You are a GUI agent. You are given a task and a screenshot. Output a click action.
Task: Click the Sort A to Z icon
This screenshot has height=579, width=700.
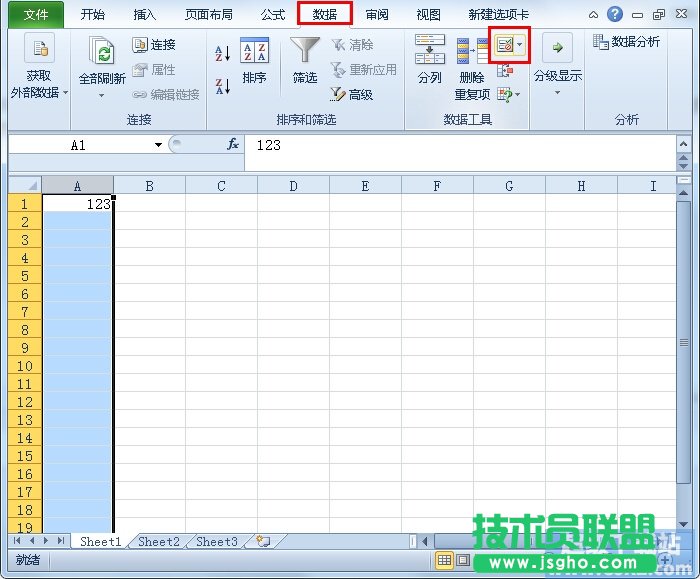223,53
